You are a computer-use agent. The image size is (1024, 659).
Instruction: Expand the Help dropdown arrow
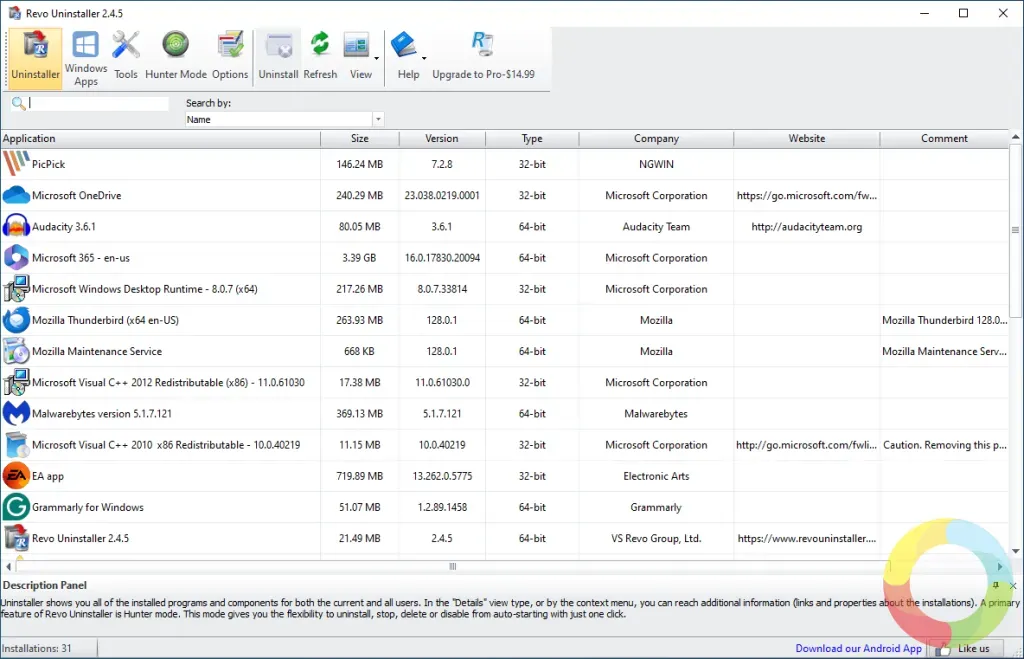point(424,58)
